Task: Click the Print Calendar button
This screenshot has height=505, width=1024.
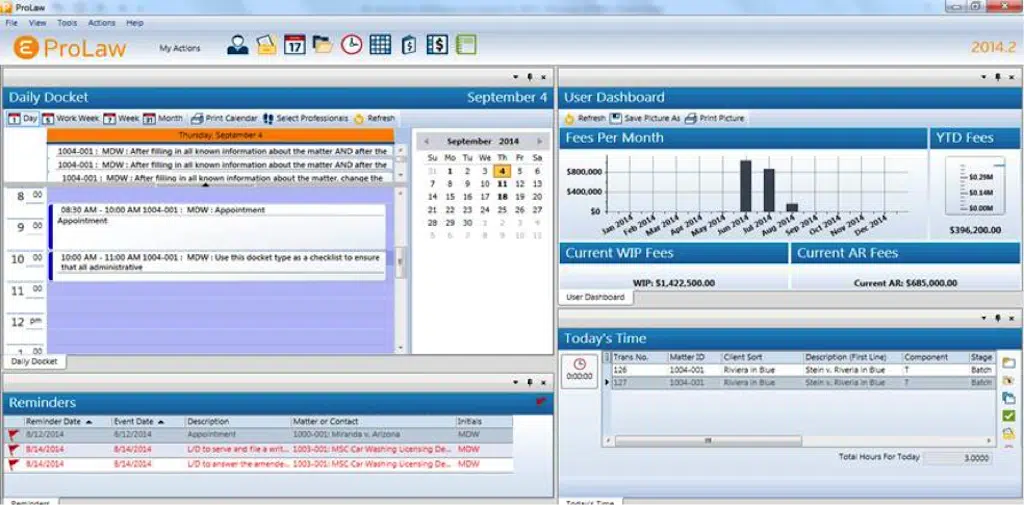Action: (x=224, y=118)
